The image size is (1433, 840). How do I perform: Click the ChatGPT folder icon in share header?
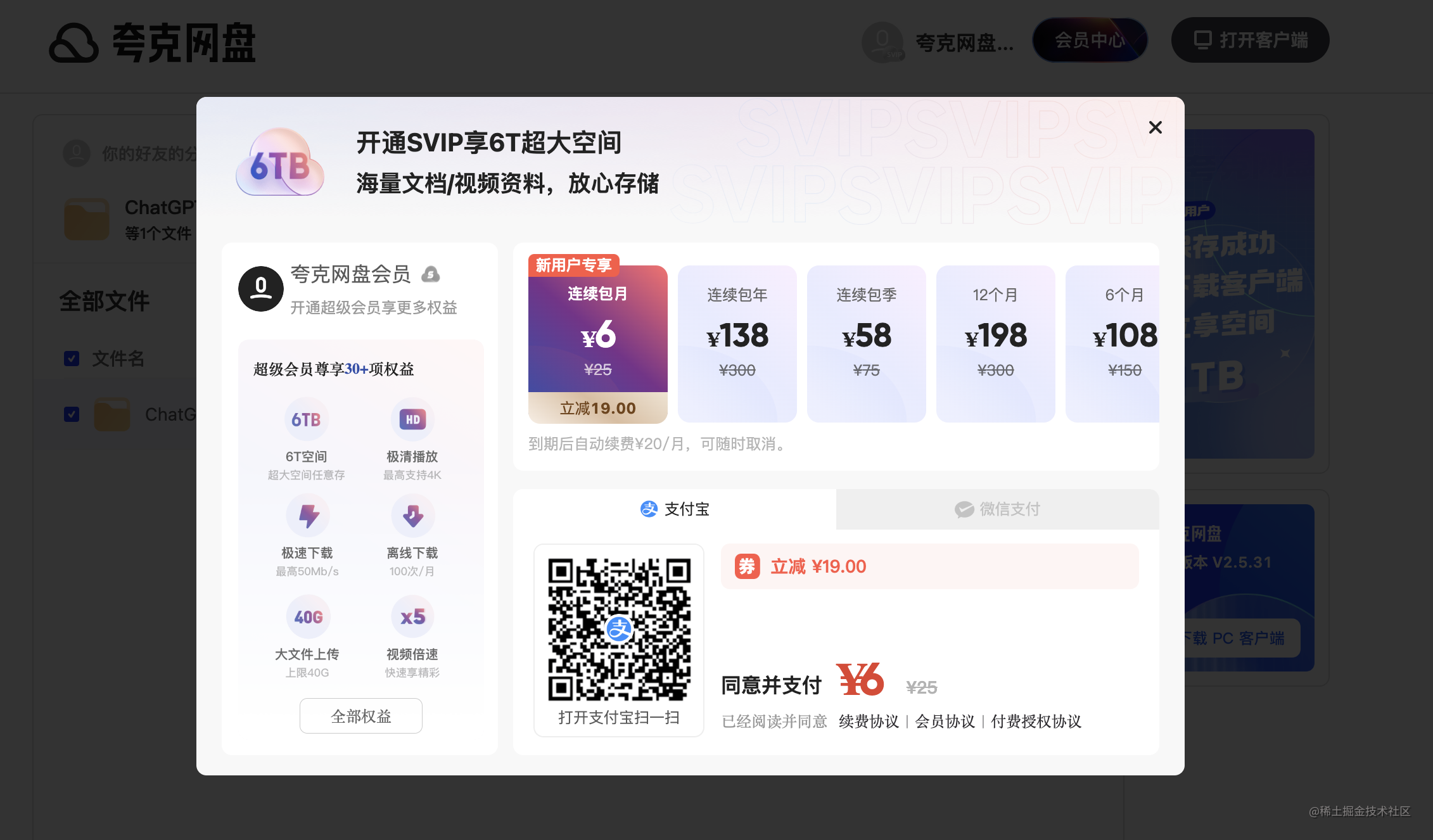[87, 219]
